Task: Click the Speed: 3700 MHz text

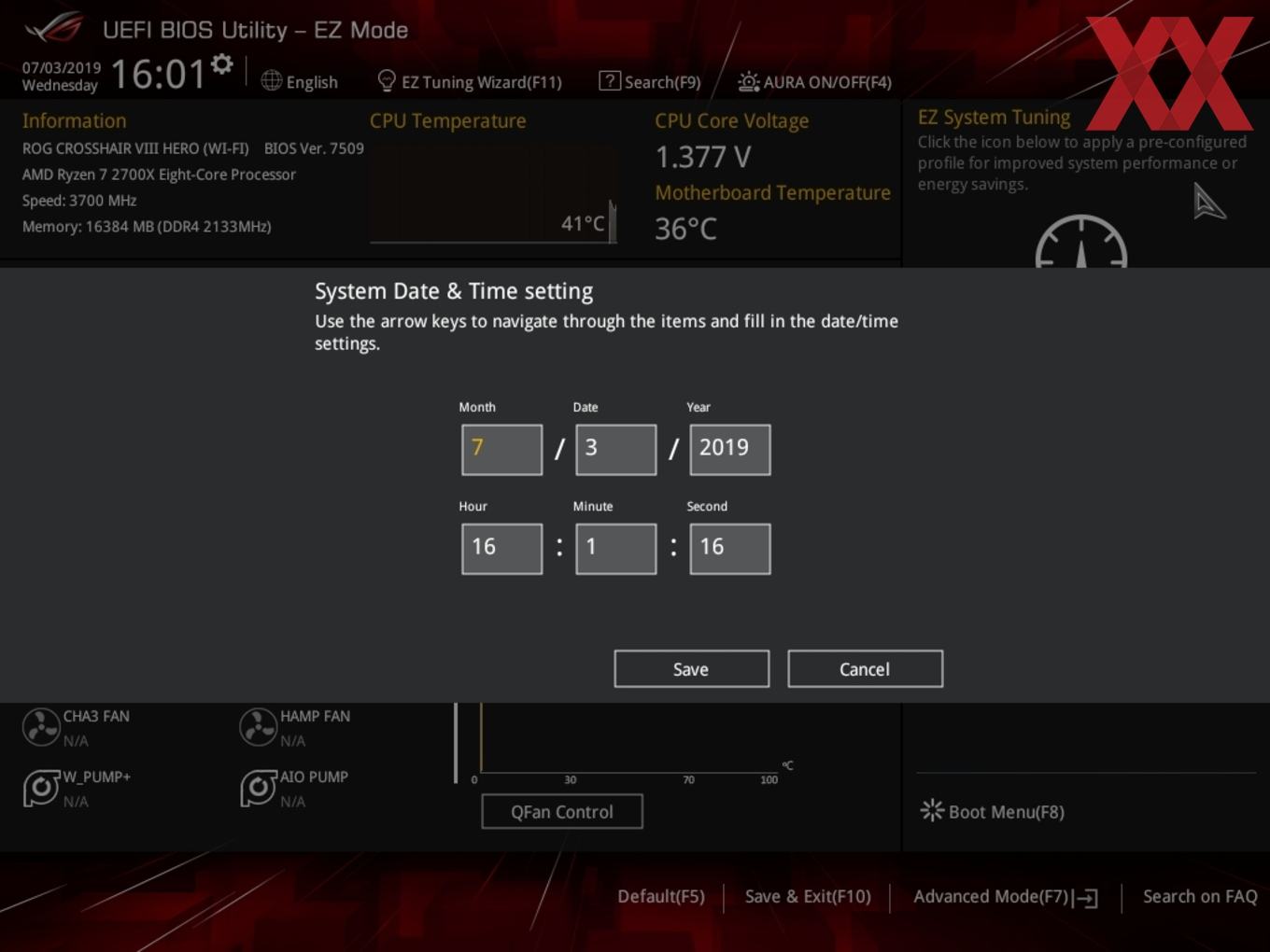Action: [79, 201]
